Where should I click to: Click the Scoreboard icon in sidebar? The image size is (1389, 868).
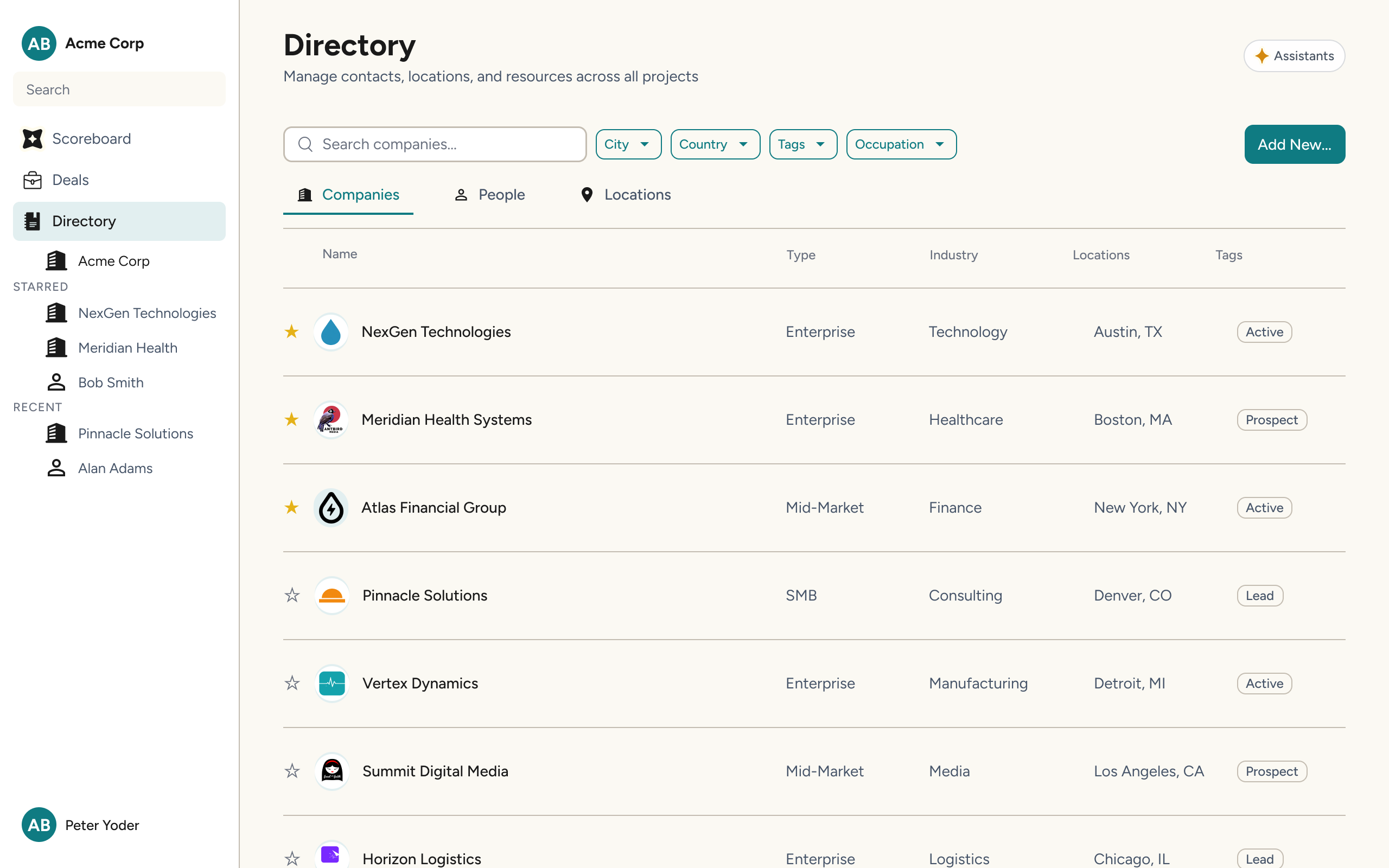32,138
